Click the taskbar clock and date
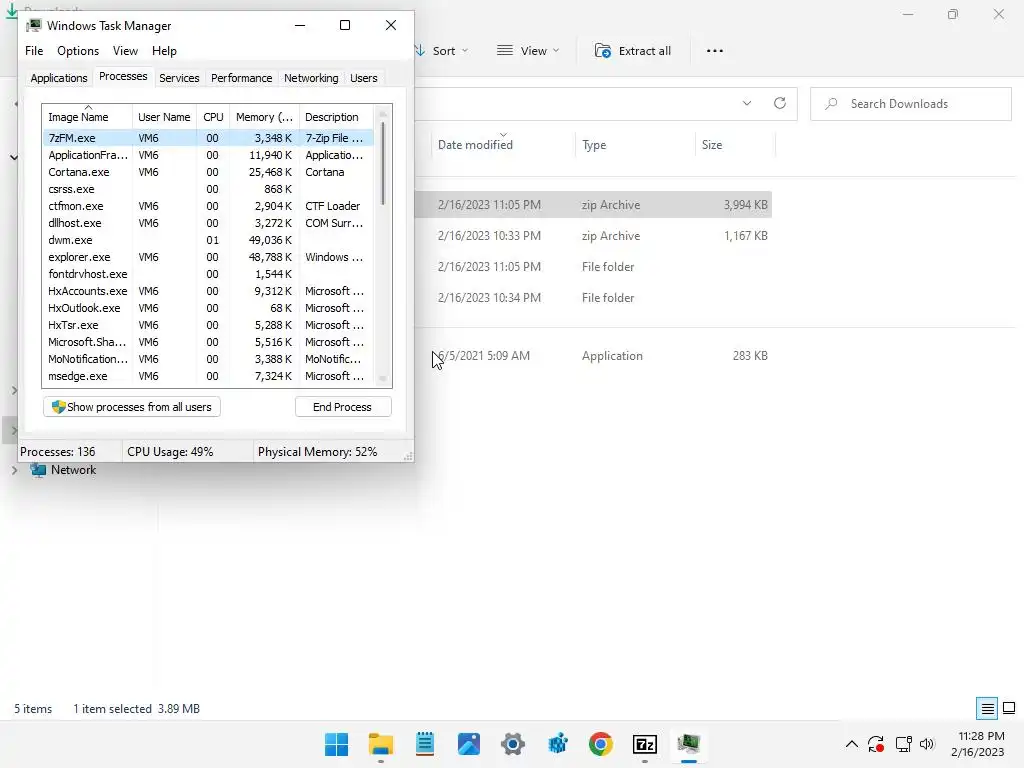This screenshot has width=1024, height=768. pos(978,744)
